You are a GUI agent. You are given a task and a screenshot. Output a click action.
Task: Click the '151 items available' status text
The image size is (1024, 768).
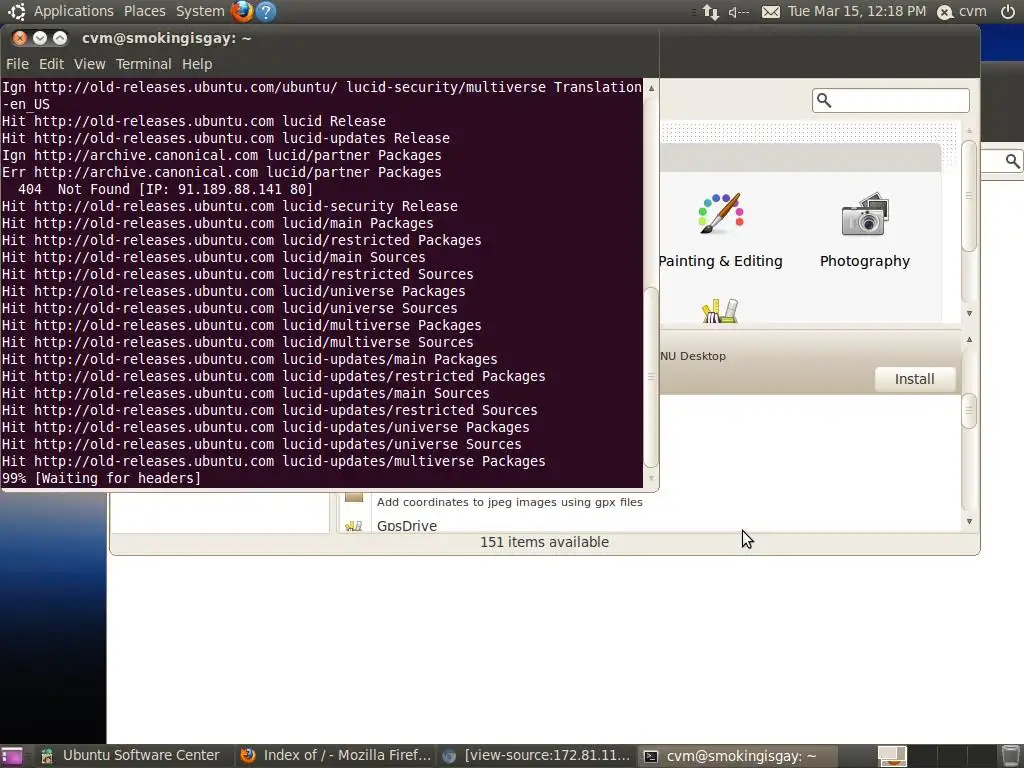(545, 542)
